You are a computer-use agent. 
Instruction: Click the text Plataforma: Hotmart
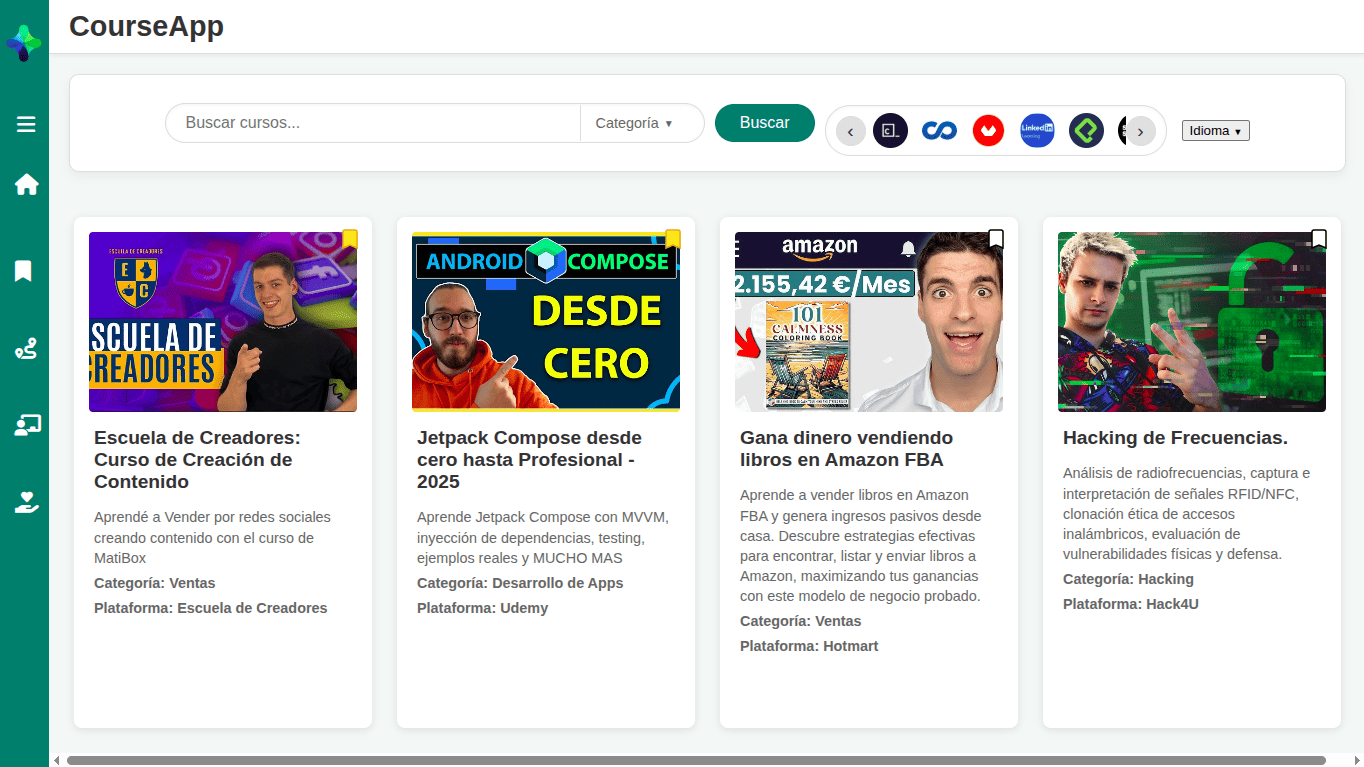(809, 646)
